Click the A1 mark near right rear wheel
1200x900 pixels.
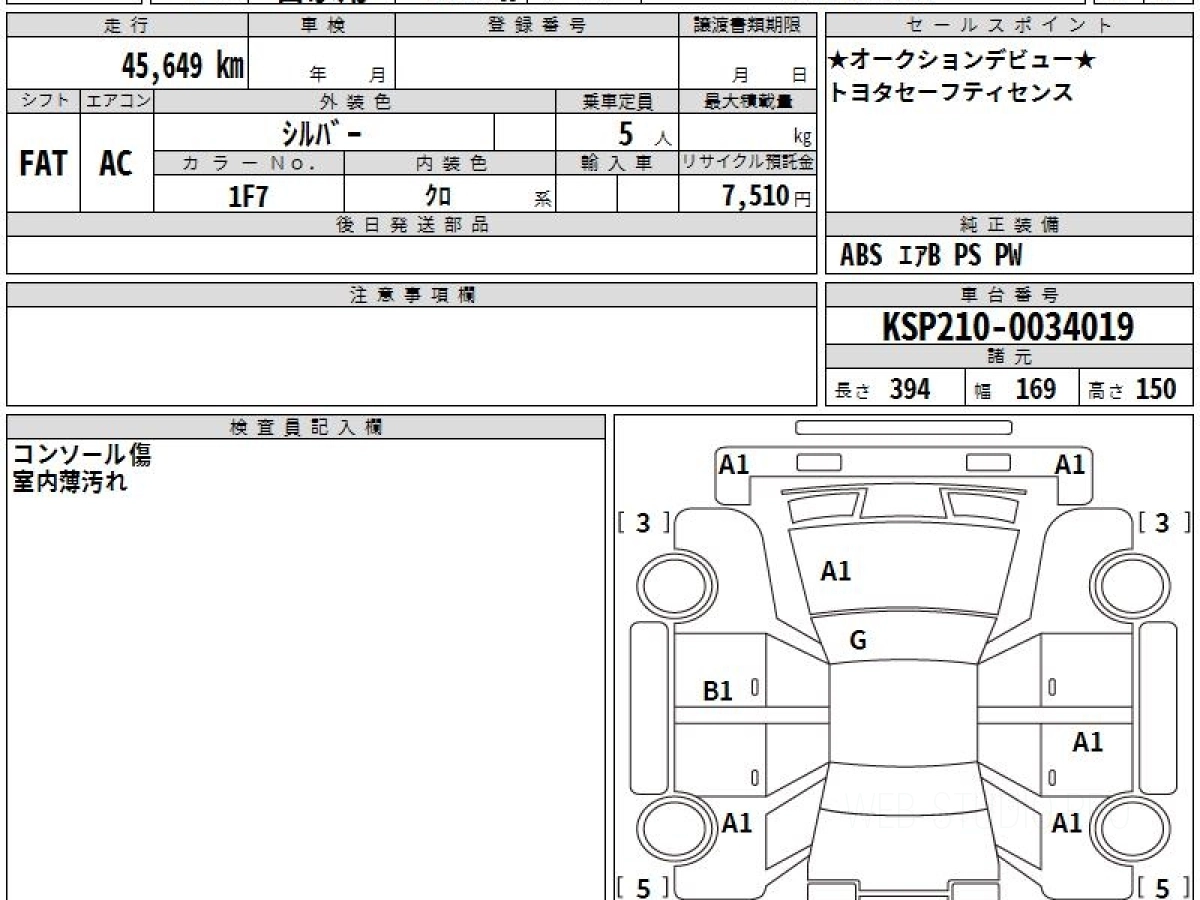coord(1067,823)
